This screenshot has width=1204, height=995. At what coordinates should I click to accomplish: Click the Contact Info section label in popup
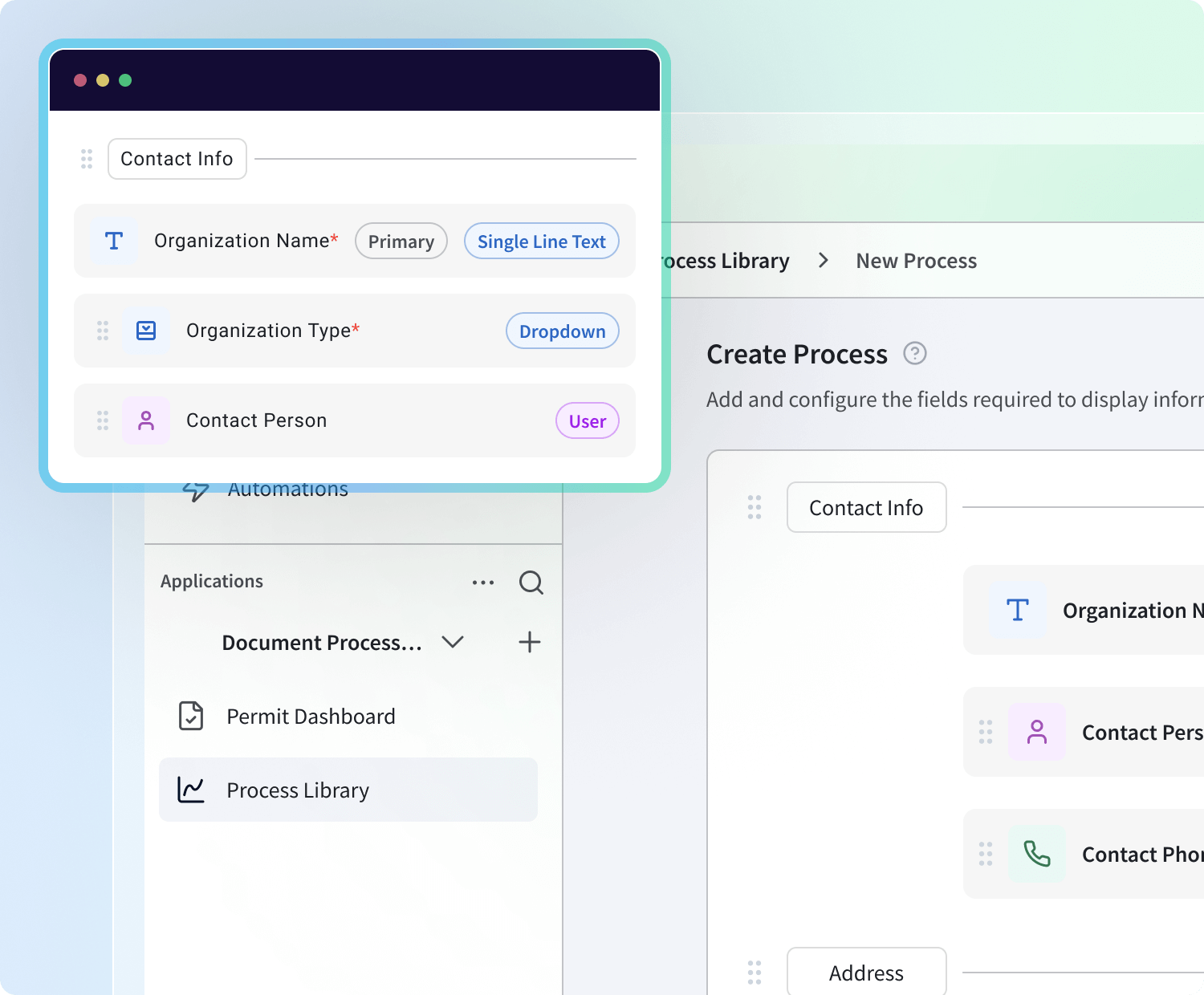coord(177,159)
